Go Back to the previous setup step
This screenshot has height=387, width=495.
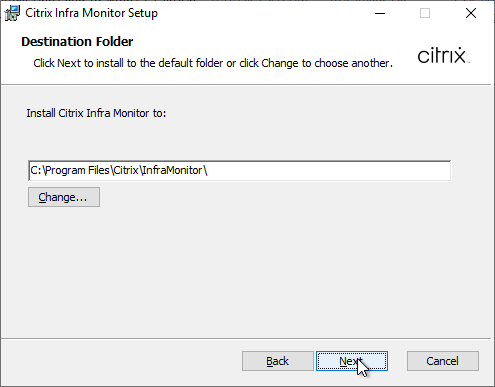click(x=278, y=361)
